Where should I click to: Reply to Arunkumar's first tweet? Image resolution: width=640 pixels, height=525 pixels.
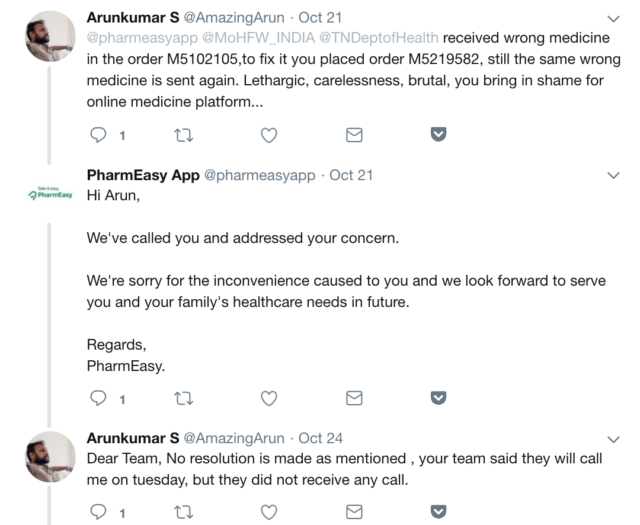tap(99, 134)
